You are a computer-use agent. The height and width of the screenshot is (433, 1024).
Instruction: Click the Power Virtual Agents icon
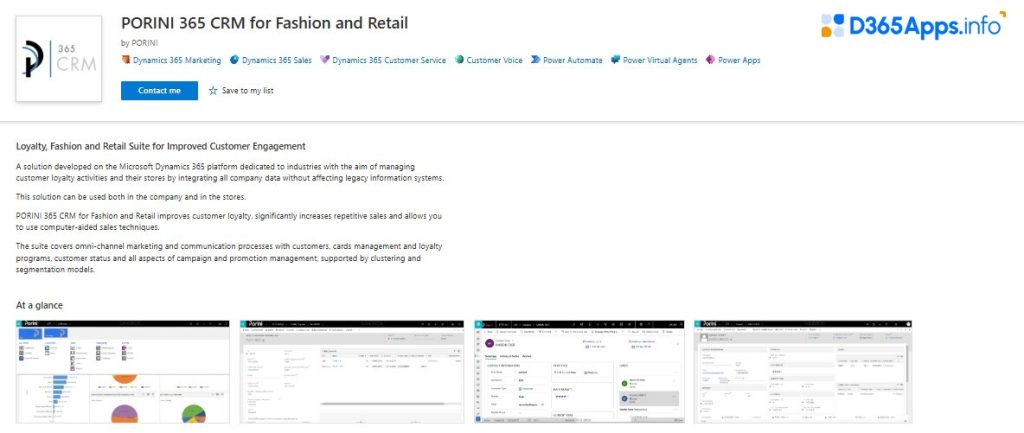tap(615, 60)
